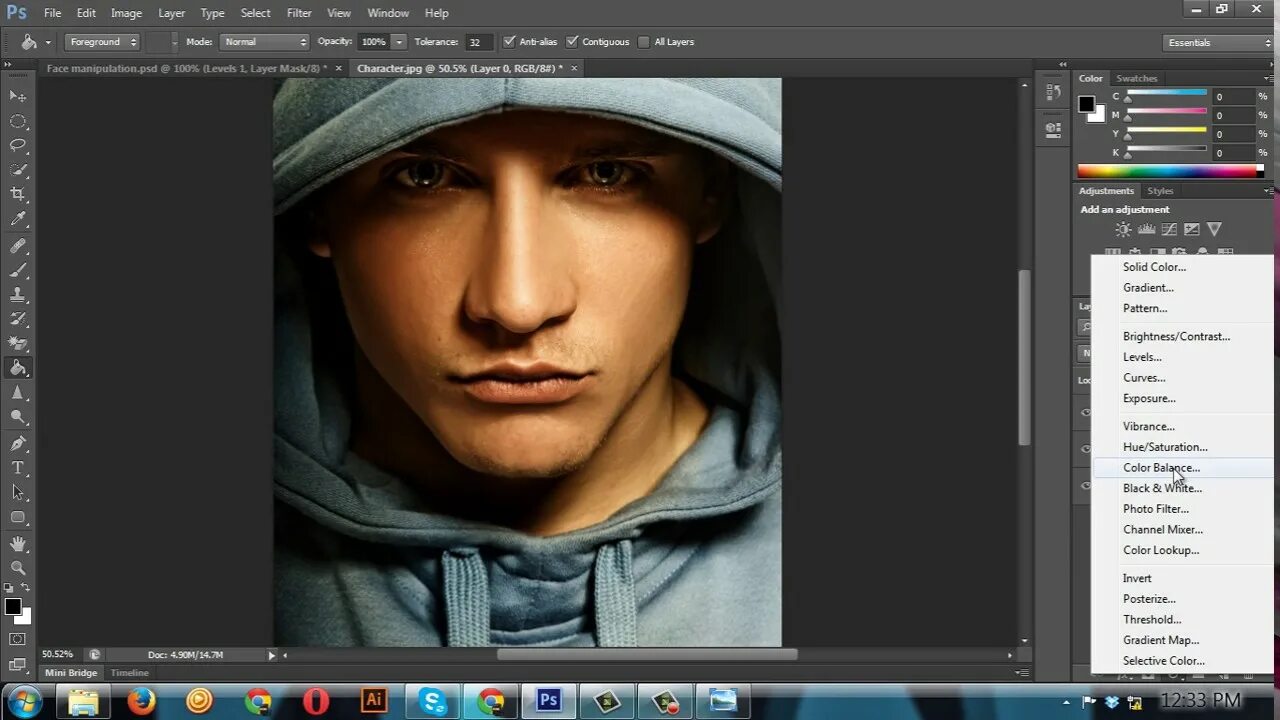Switch to the Face manipulation.psd tab
The width and height of the screenshot is (1280, 720).
pos(185,68)
